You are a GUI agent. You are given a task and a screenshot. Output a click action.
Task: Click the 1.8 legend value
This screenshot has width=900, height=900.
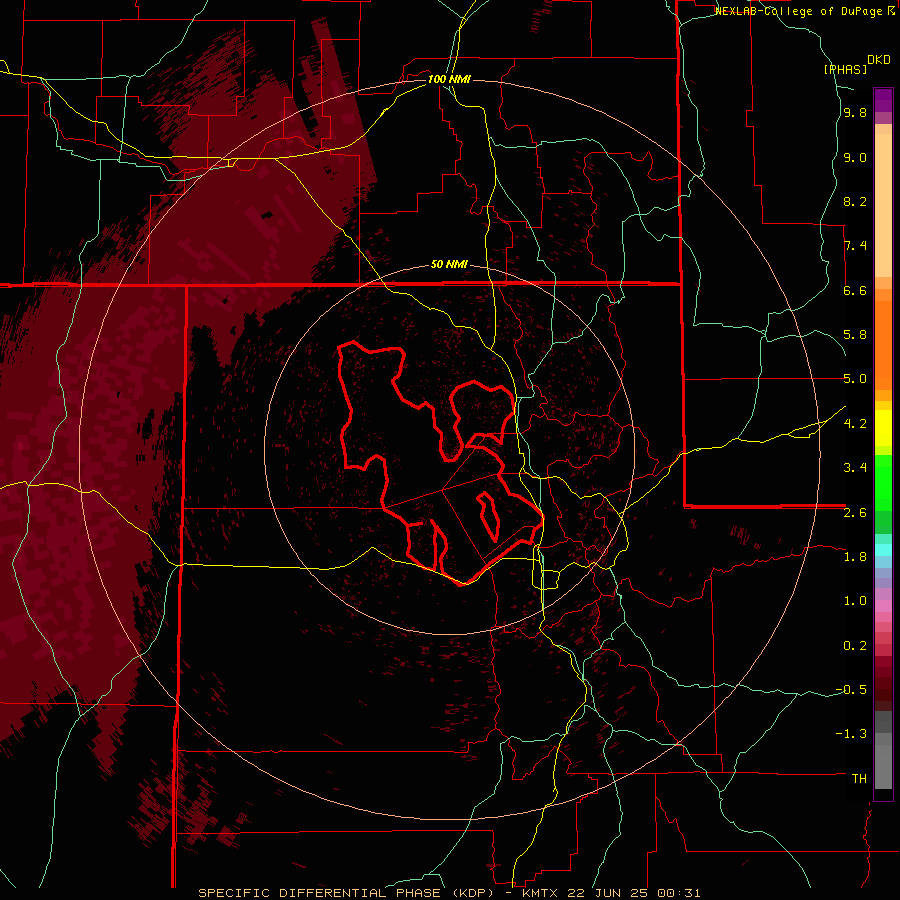coord(855,557)
